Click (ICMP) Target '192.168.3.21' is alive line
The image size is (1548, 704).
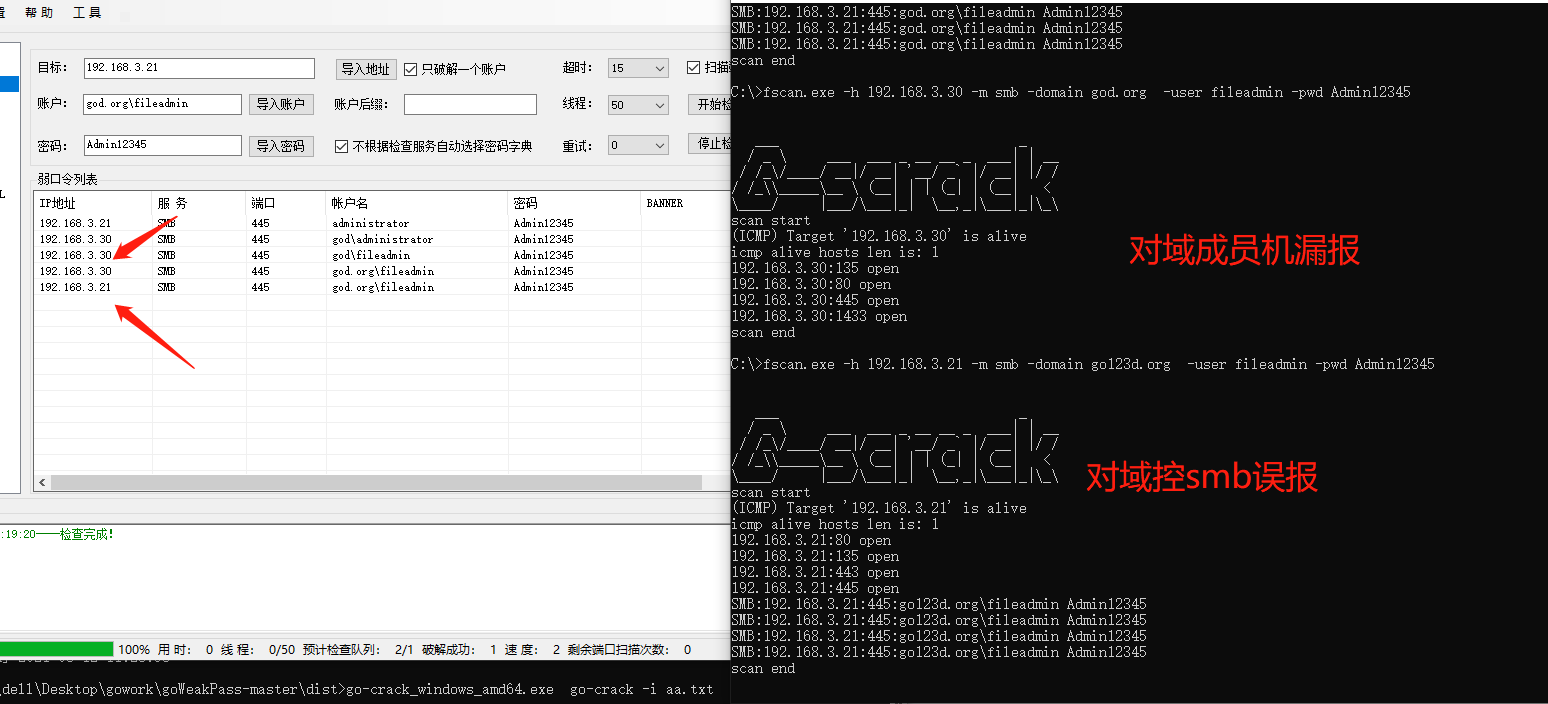[879, 508]
